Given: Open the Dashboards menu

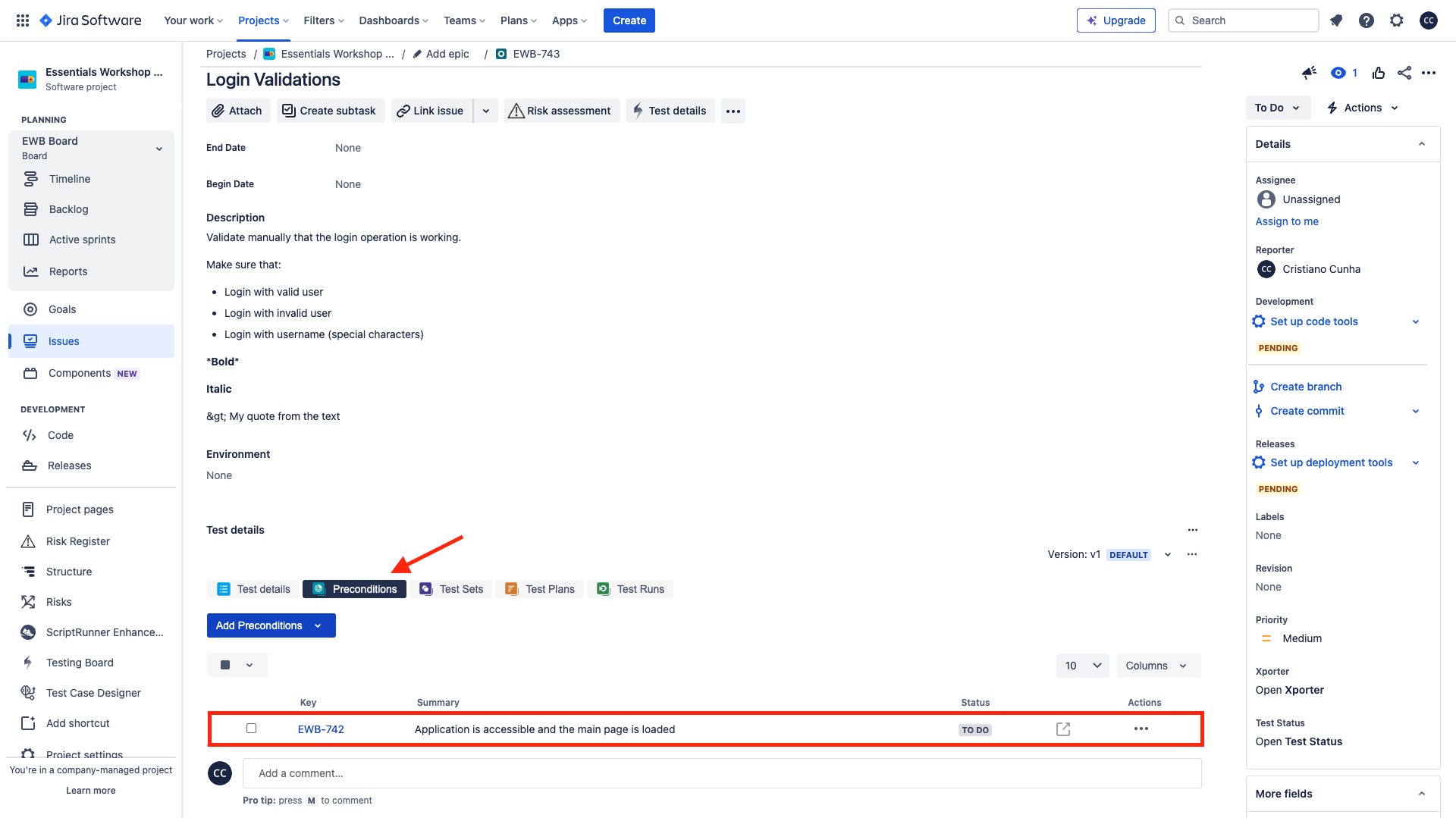Looking at the screenshot, I should (394, 20).
